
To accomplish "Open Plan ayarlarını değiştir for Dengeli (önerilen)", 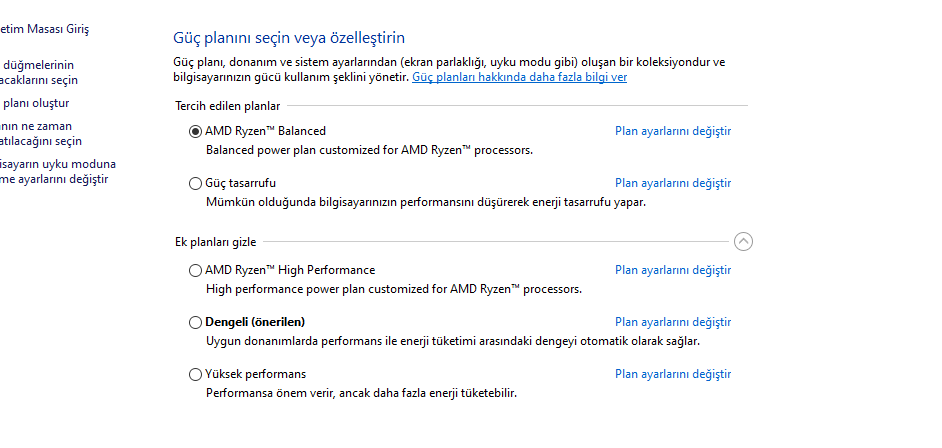I will click(673, 322).
